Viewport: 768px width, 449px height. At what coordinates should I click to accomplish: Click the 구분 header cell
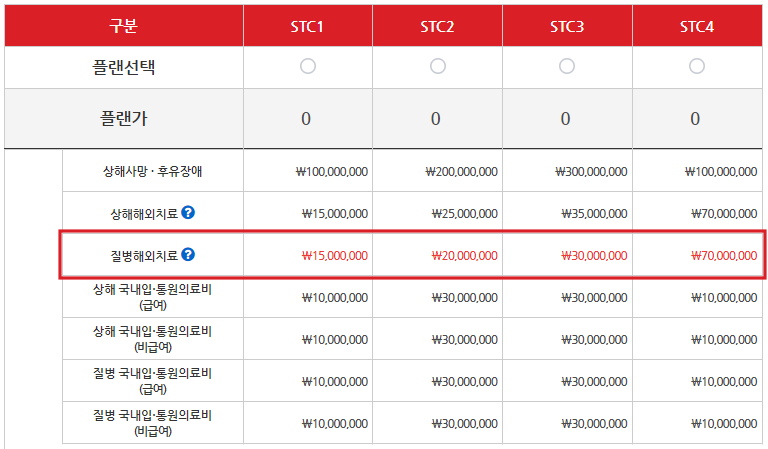tap(123, 26)
